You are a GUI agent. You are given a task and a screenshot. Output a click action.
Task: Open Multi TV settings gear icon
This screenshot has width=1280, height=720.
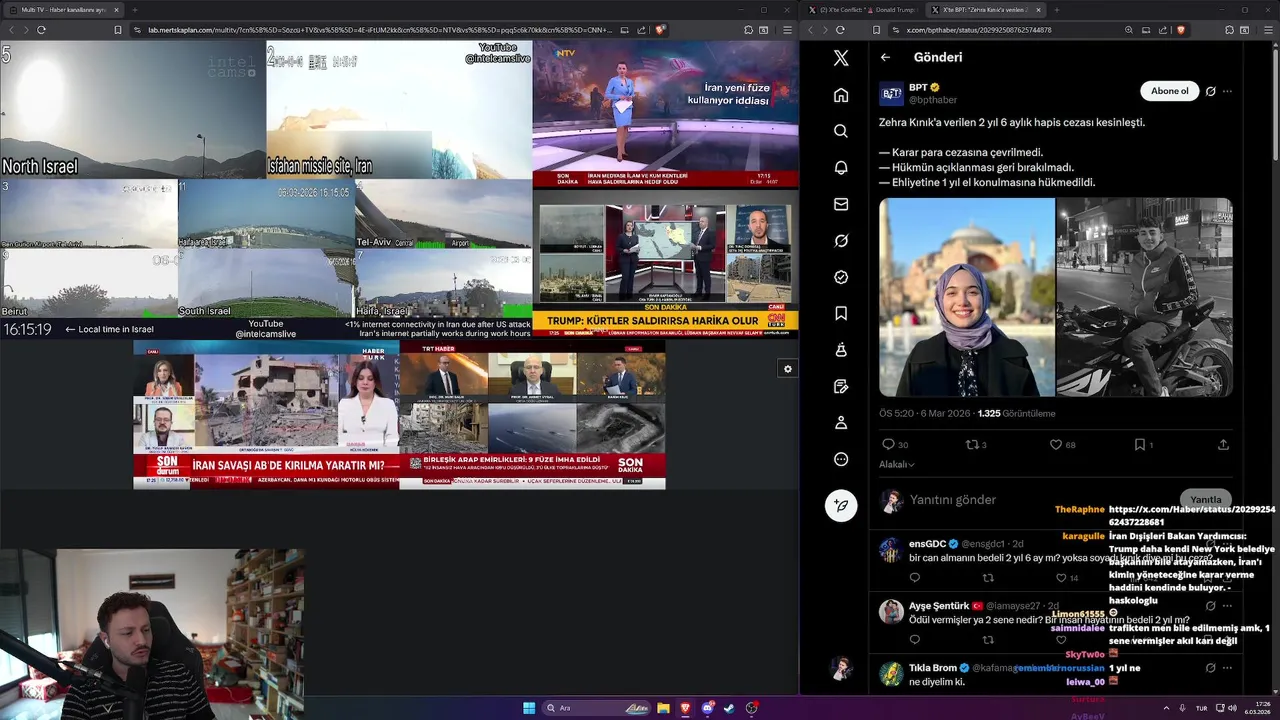[788, 369]
